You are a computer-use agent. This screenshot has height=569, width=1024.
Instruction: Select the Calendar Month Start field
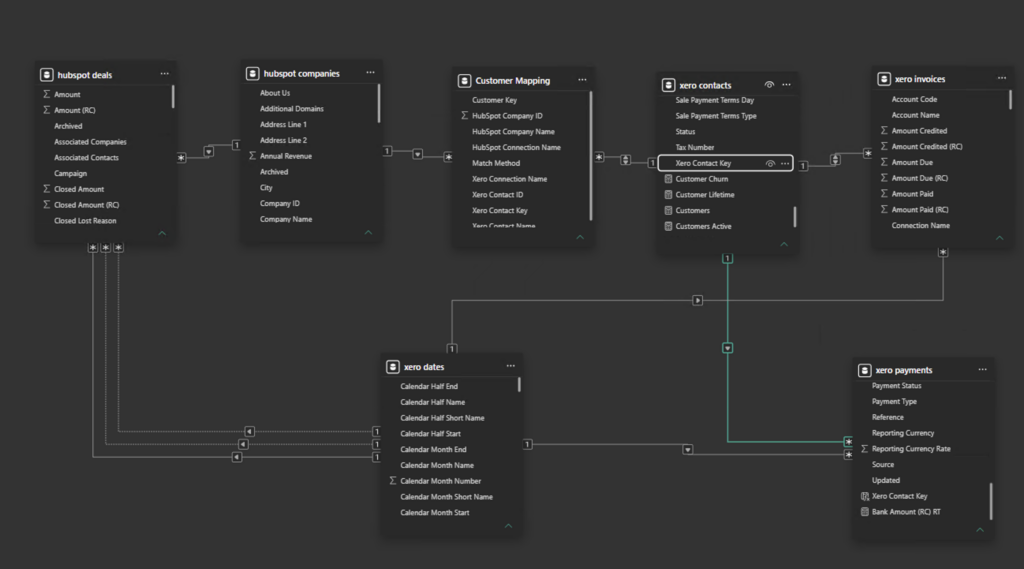click(x=434, y=513)
